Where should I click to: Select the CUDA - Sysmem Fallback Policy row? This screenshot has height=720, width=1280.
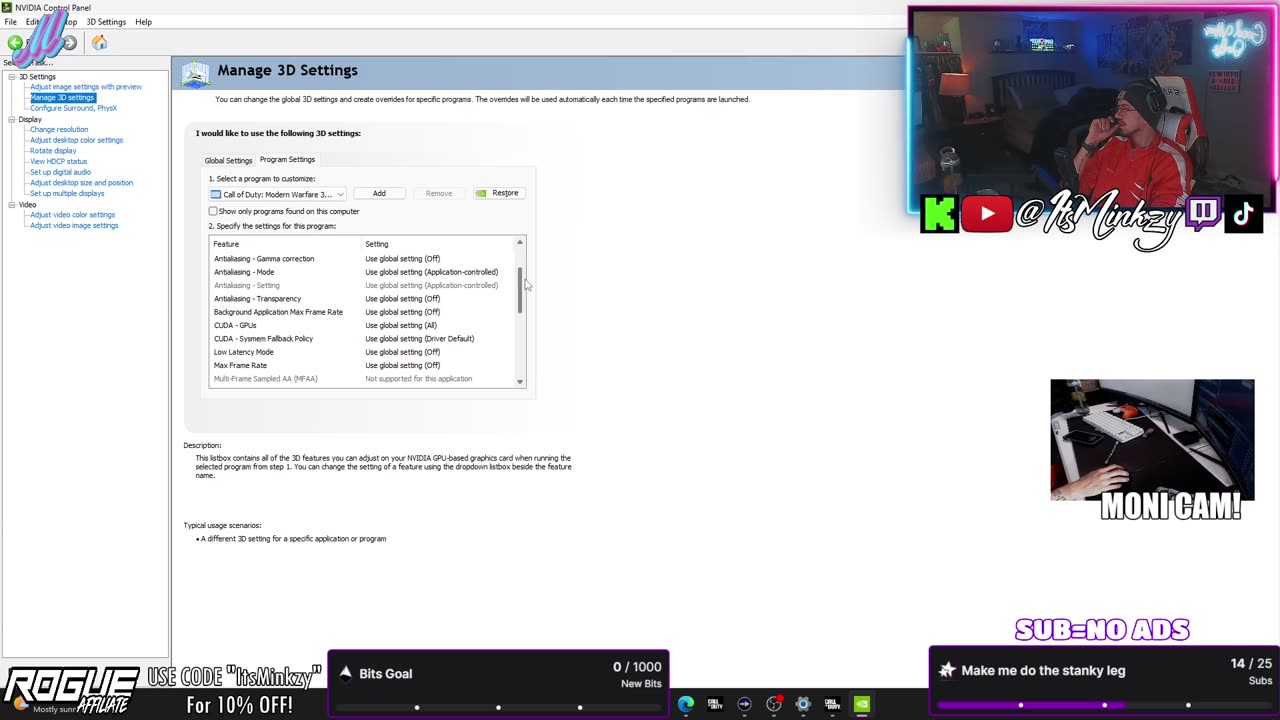coord(362,339)
